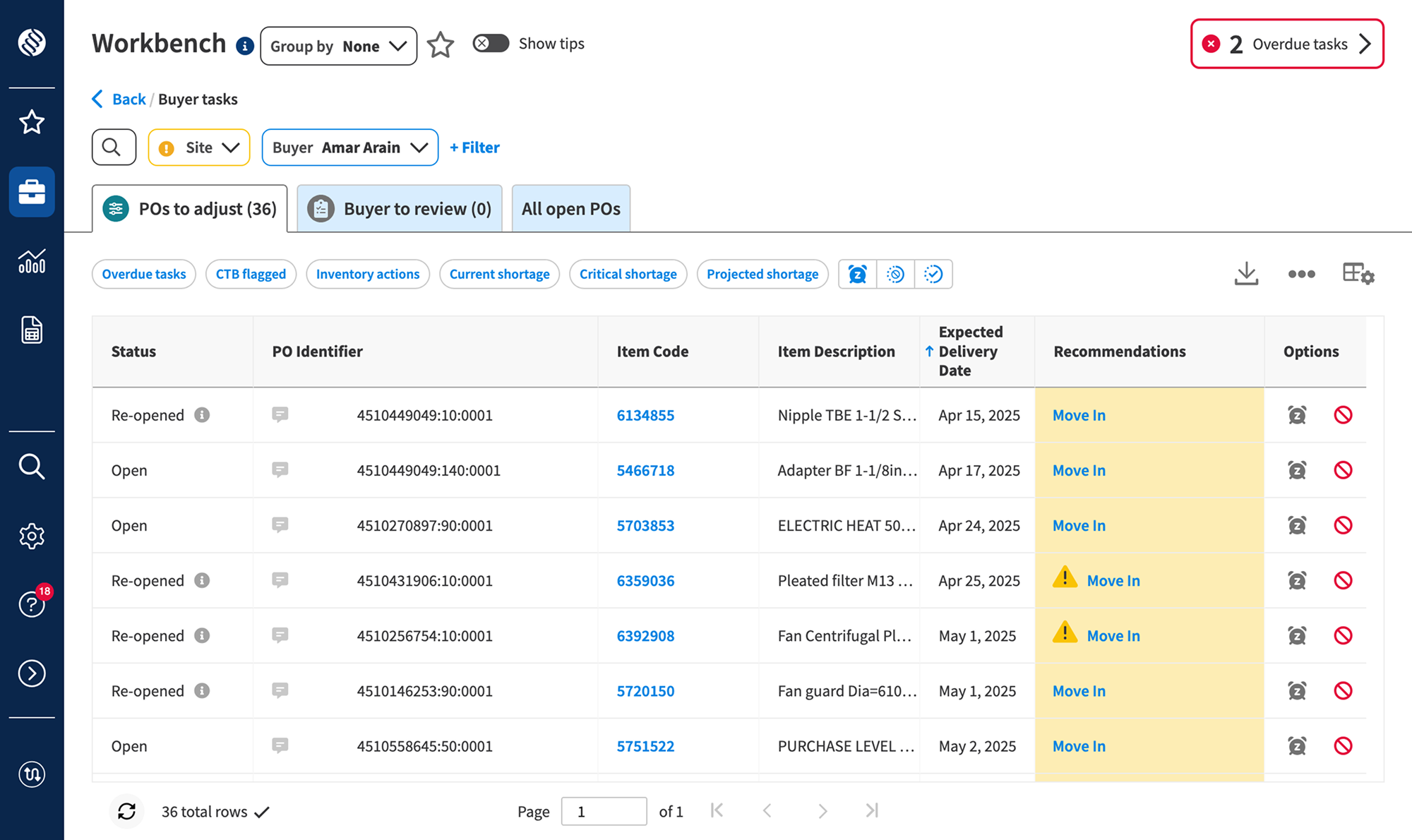The height and width of the screenshot is (840, 1412).
Task: Open the Buyer Amar Arain dropdown
Action: coord(350,147)
